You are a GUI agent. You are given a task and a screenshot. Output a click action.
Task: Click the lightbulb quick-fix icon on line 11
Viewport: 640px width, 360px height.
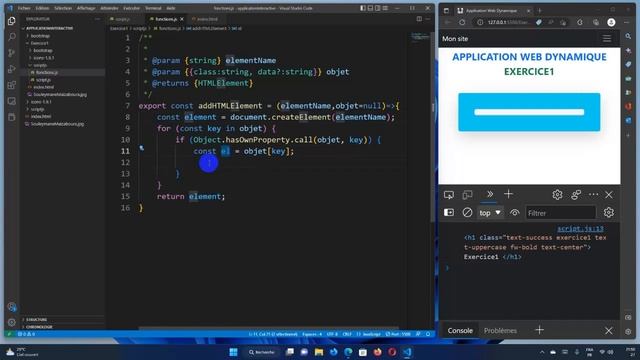pos(142,148)
